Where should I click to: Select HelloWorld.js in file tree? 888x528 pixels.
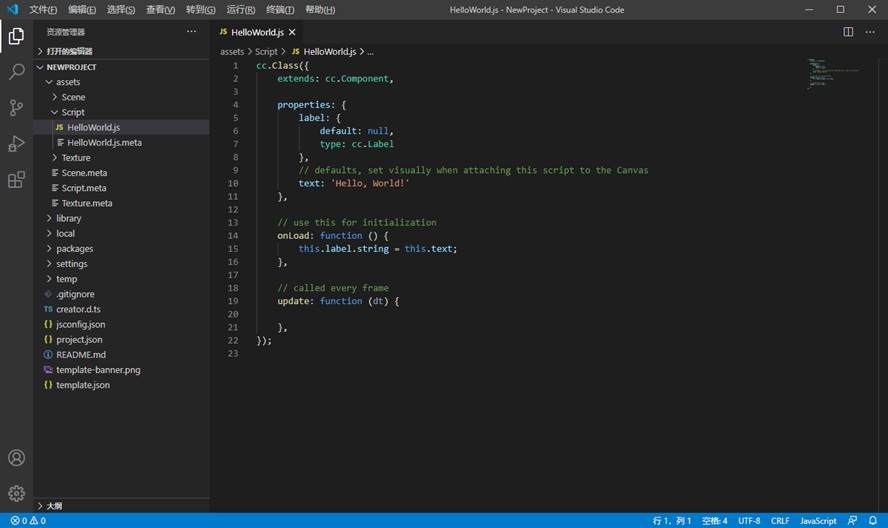[121, 127]
